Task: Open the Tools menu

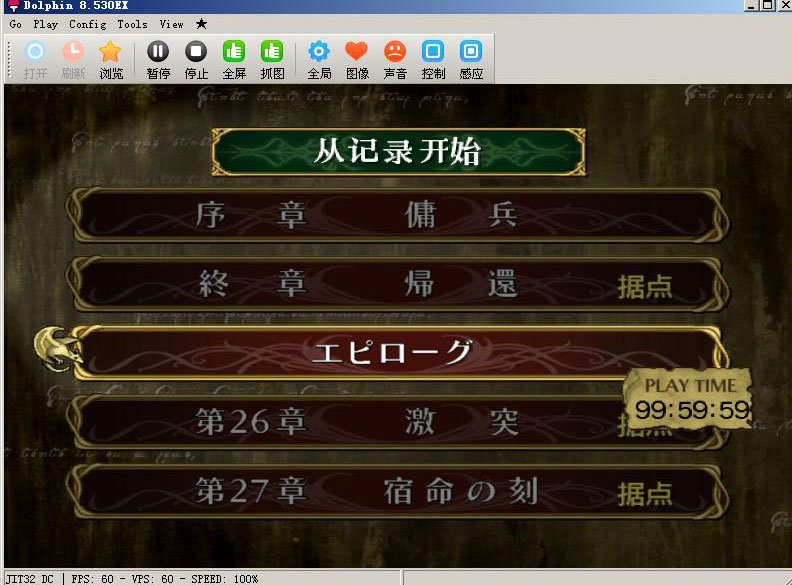Action: [132, 24]
